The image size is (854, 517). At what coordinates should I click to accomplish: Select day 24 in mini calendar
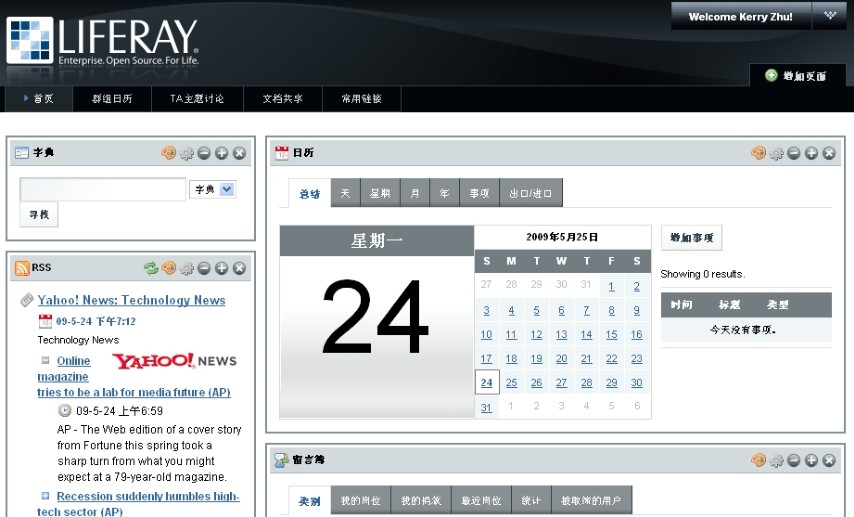tap(487, 382)
